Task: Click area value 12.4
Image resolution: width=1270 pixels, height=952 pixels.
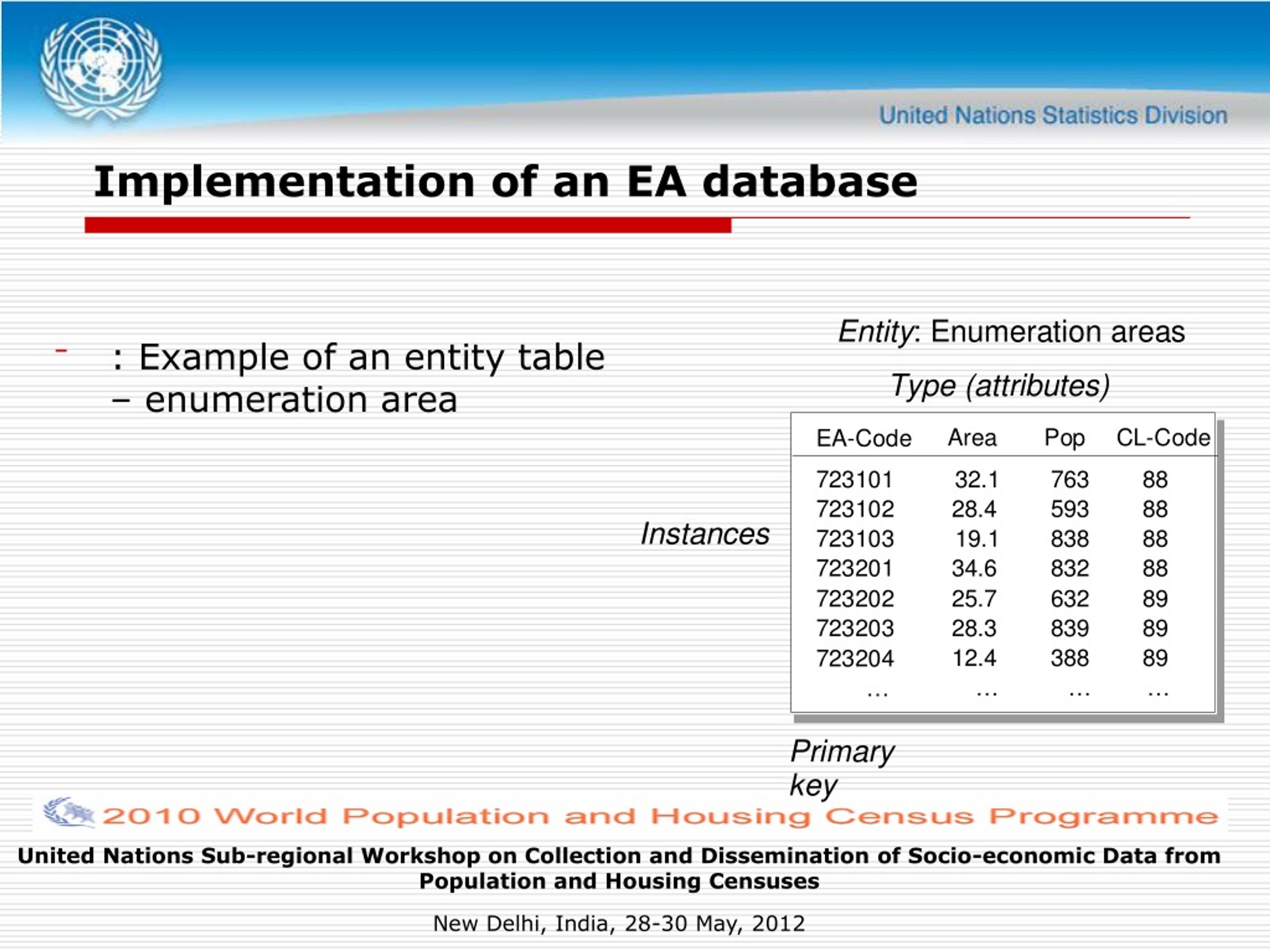Action: point(974,658)
